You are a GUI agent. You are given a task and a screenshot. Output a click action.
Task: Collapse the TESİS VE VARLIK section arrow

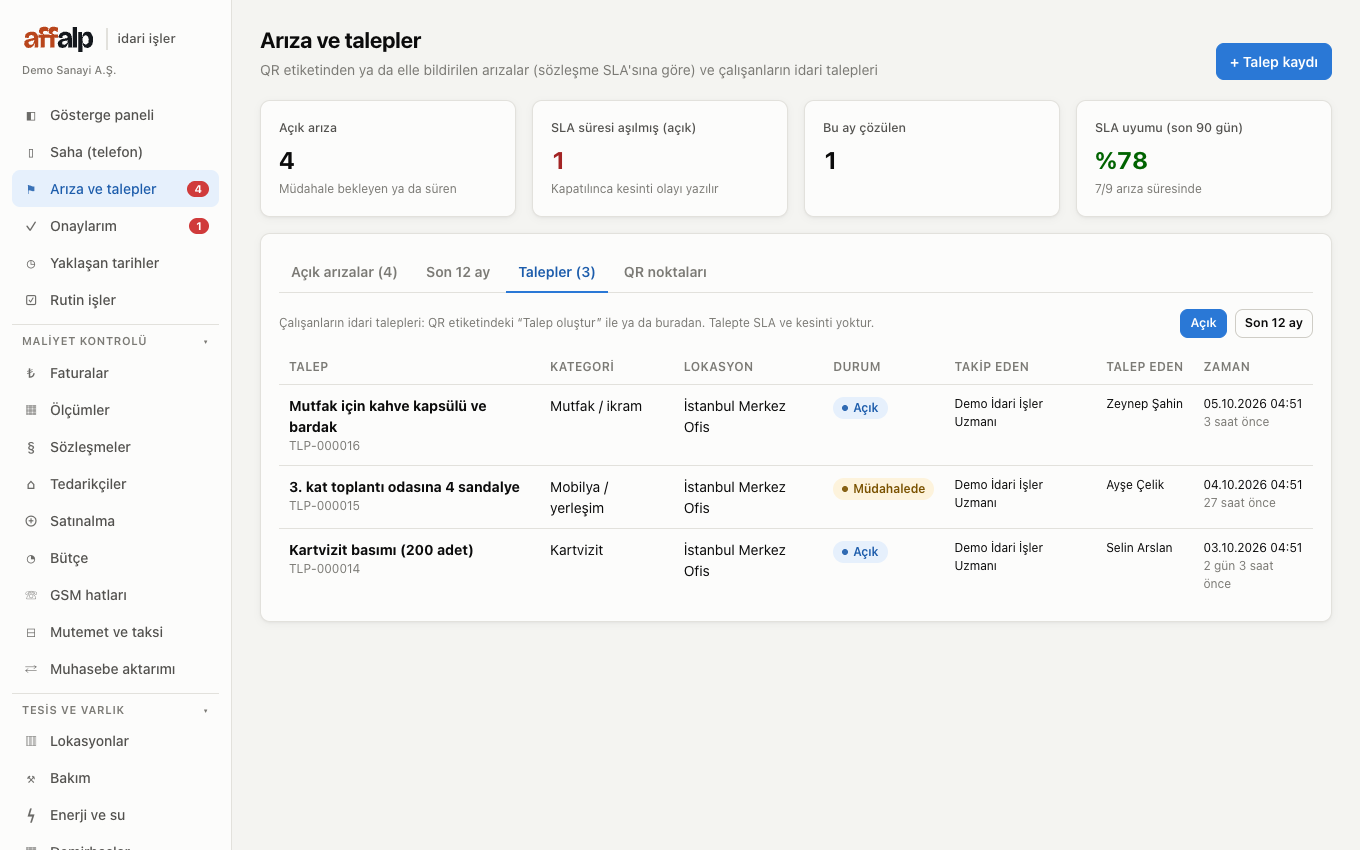[x=206, y=710]
